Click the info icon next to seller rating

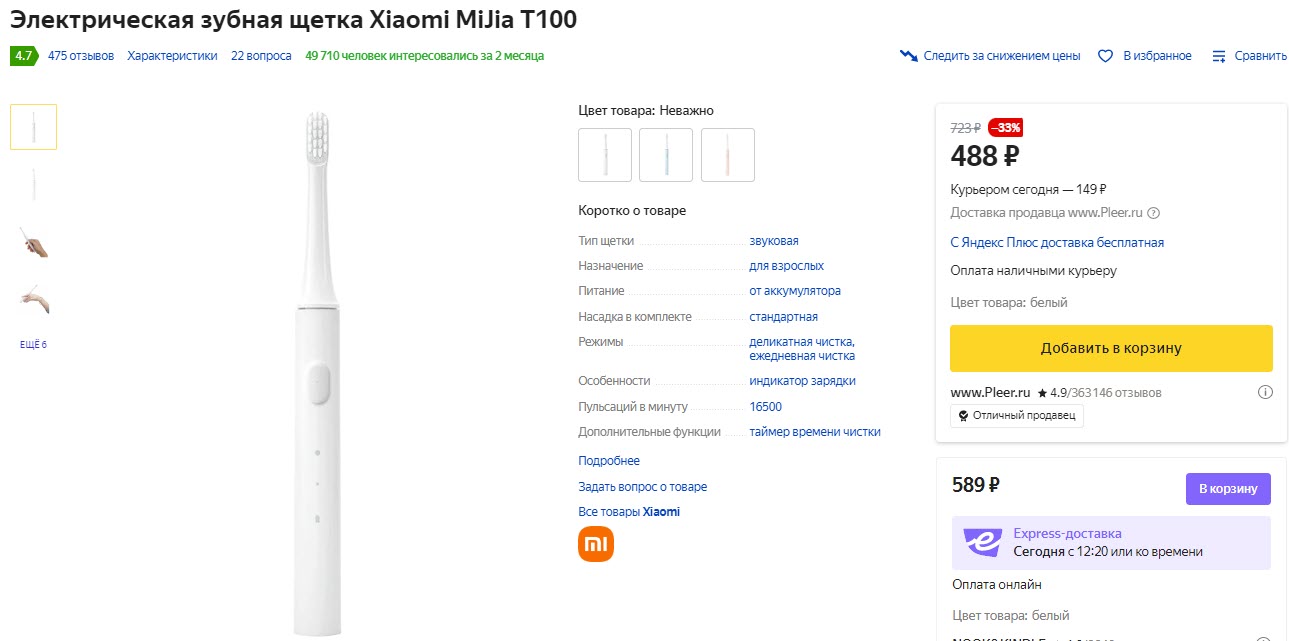[x=1265, y=391]
